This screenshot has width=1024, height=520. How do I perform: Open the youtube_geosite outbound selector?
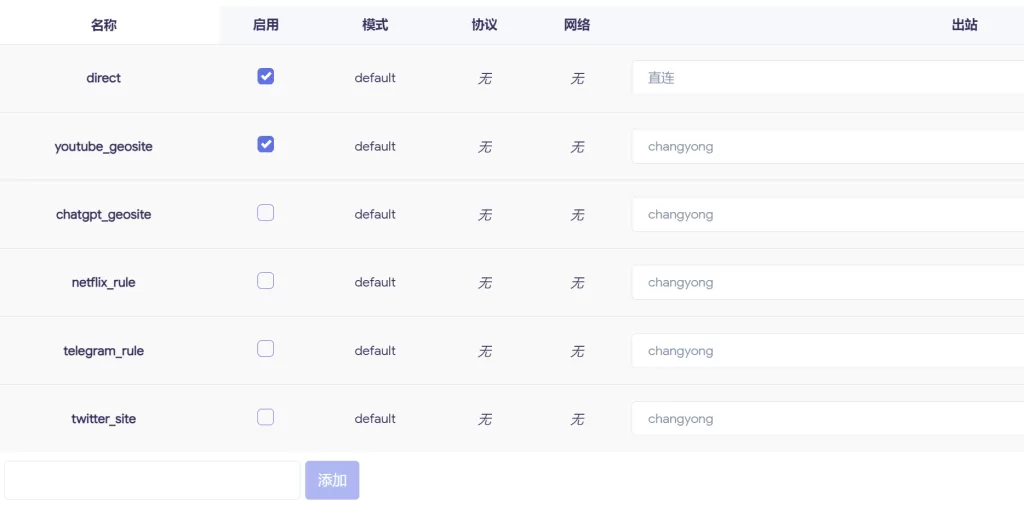coord(828,146)
